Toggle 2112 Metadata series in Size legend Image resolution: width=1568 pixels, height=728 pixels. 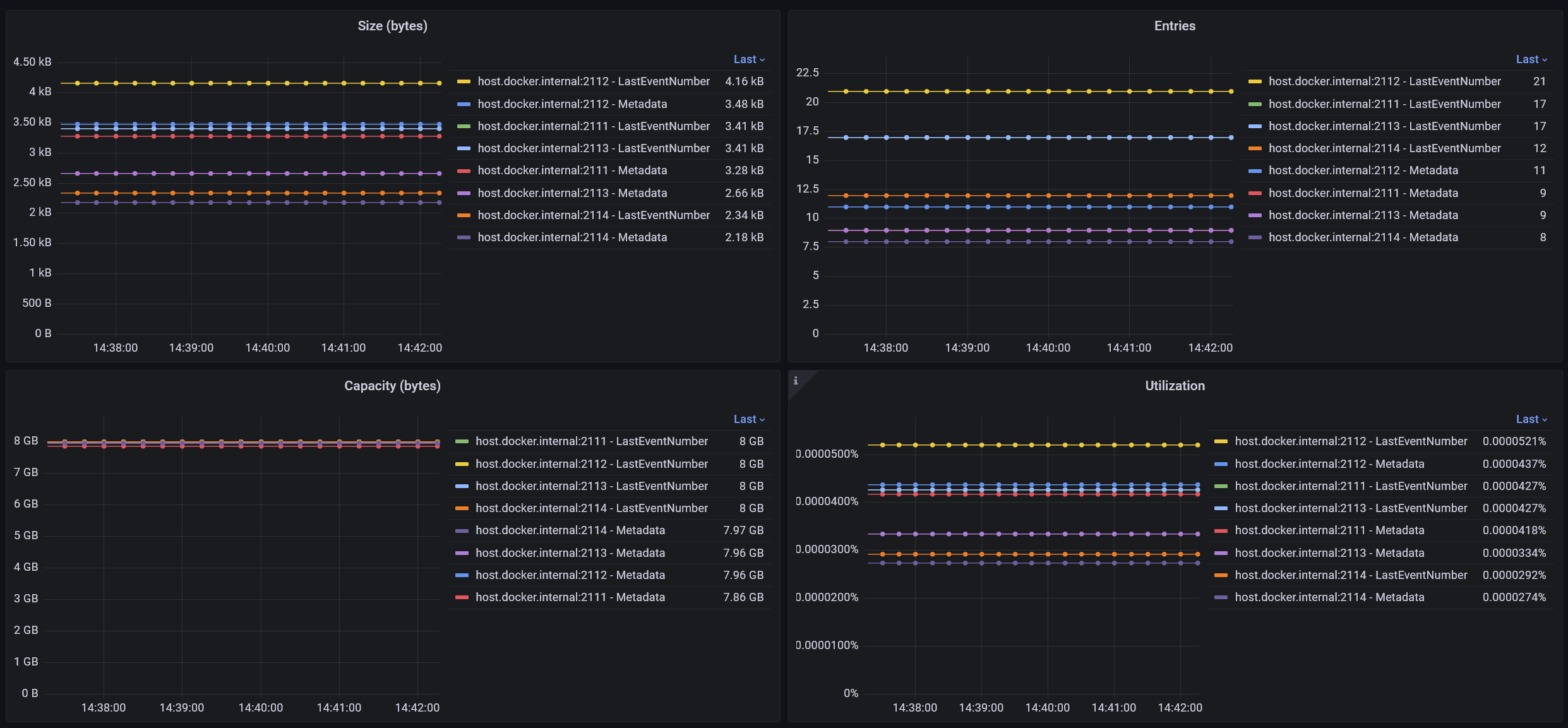coord(572,104)
